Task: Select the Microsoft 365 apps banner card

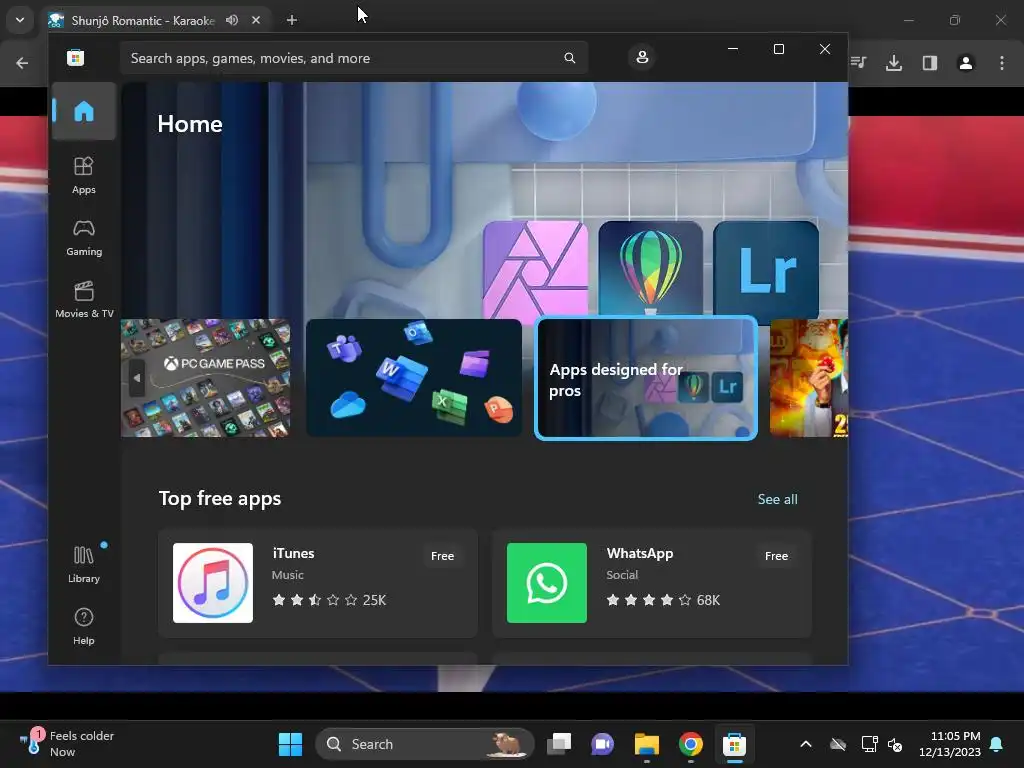Action: (414, 378)
